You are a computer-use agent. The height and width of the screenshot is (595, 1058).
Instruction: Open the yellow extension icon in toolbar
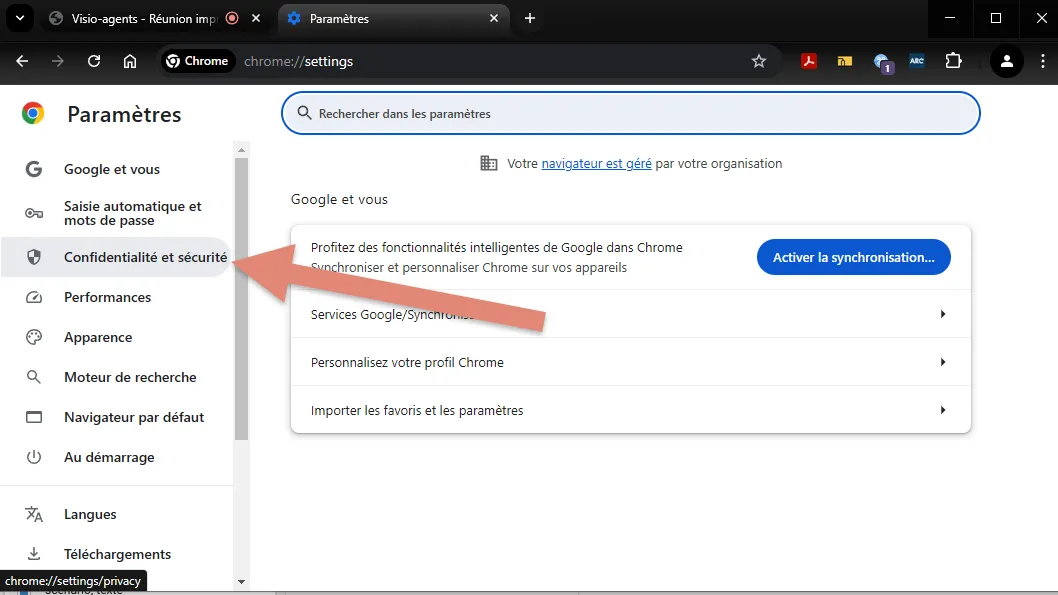pos(845,61)
